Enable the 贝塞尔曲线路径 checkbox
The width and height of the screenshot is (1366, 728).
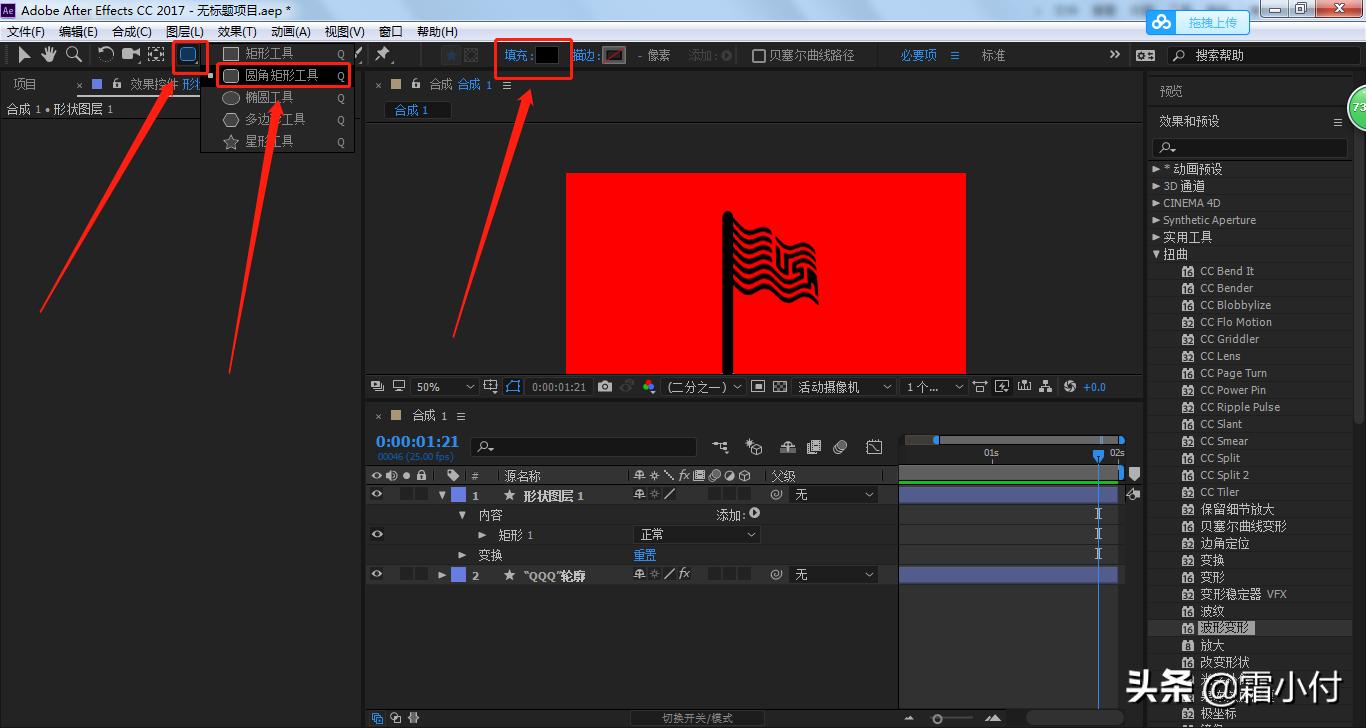759,56
